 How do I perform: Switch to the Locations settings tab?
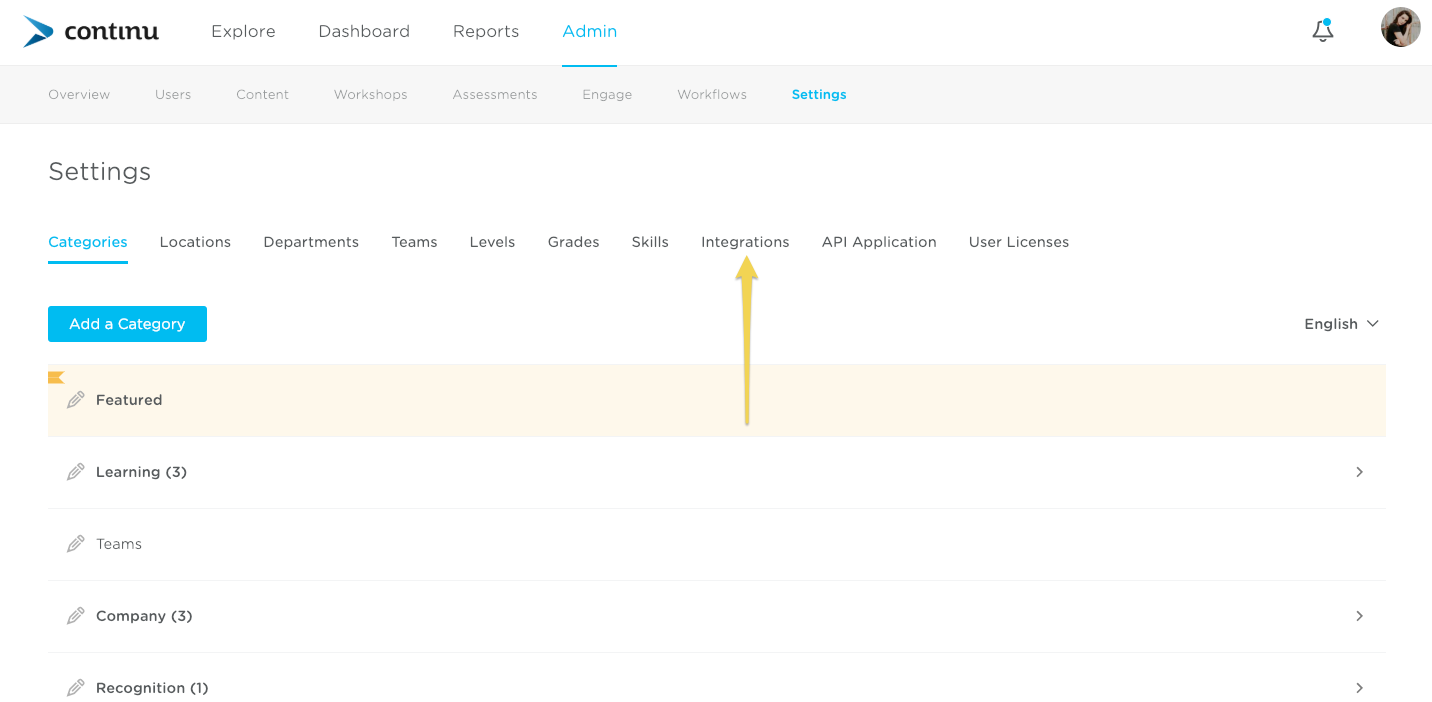[195, 242]
